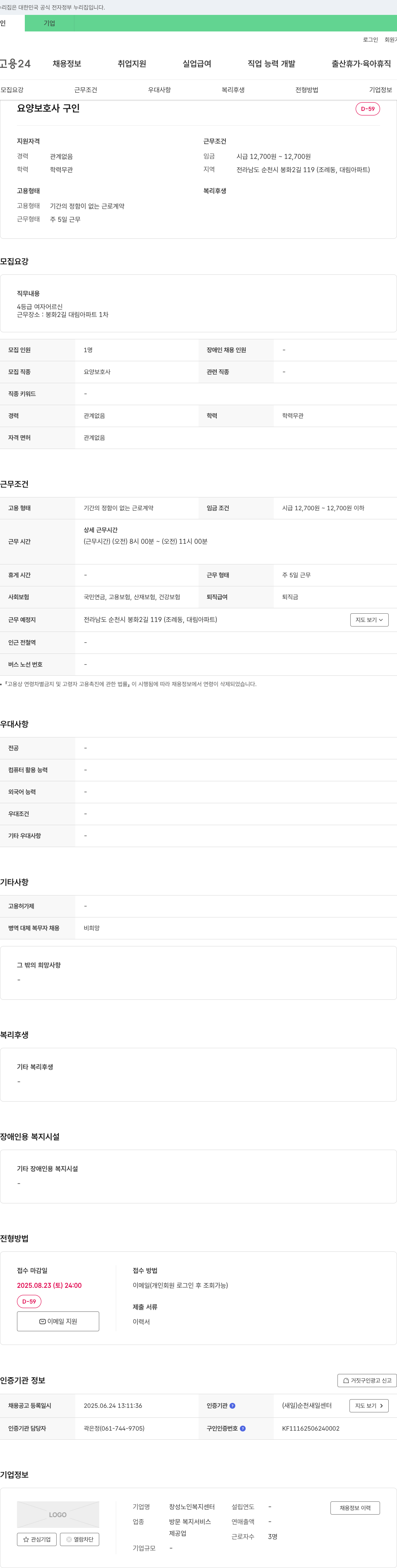
Task: Toggle 관심기업 favorite button
Action: [37, 1539]
